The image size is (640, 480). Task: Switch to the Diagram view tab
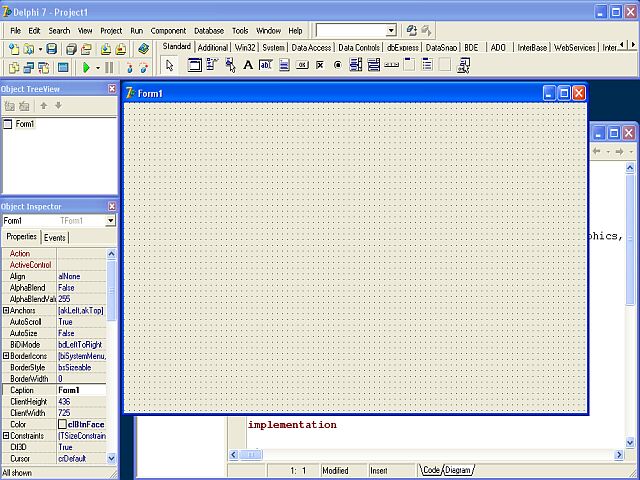tap(458, 470)
